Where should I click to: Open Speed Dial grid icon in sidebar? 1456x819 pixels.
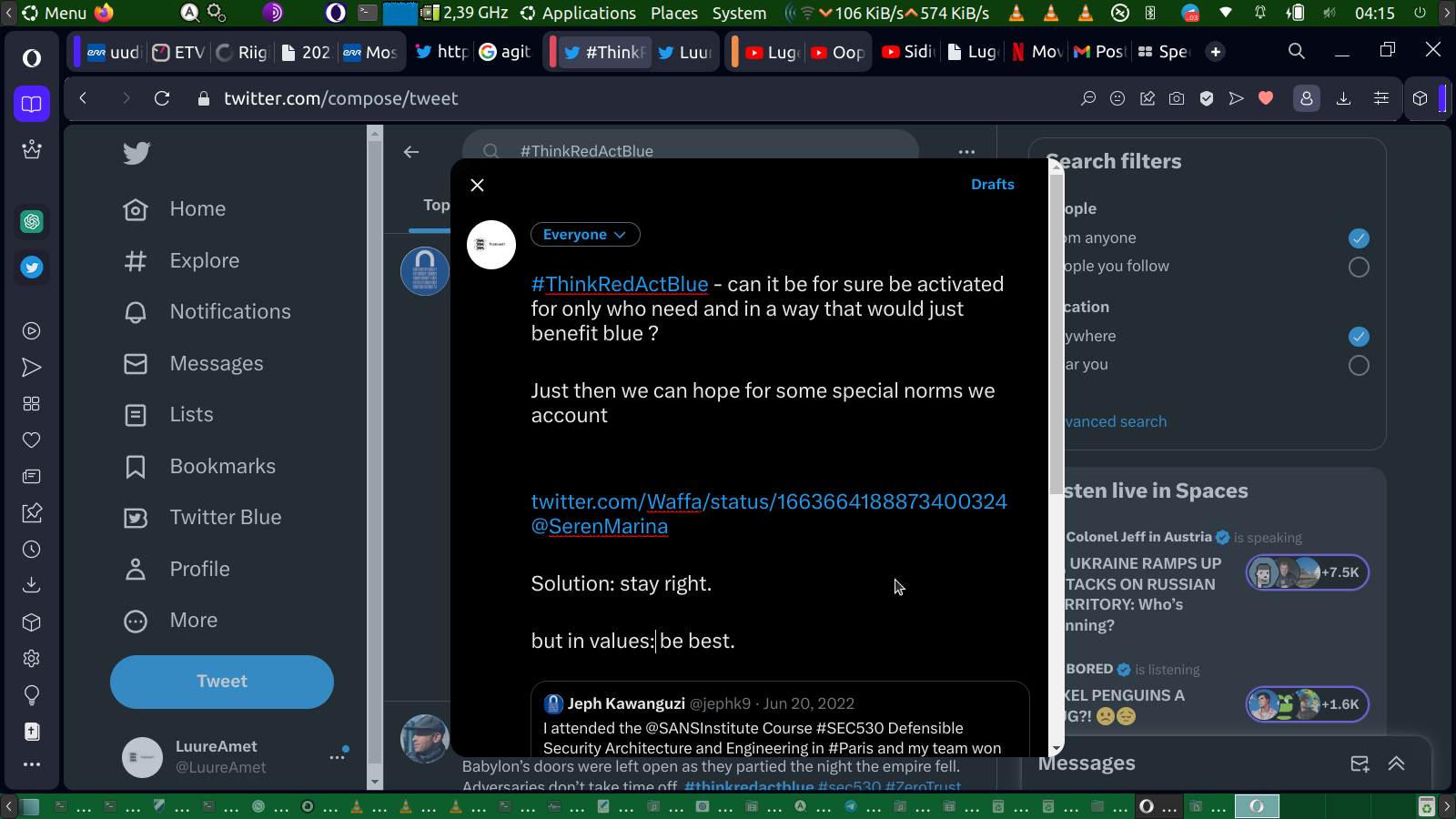[32, 403]
